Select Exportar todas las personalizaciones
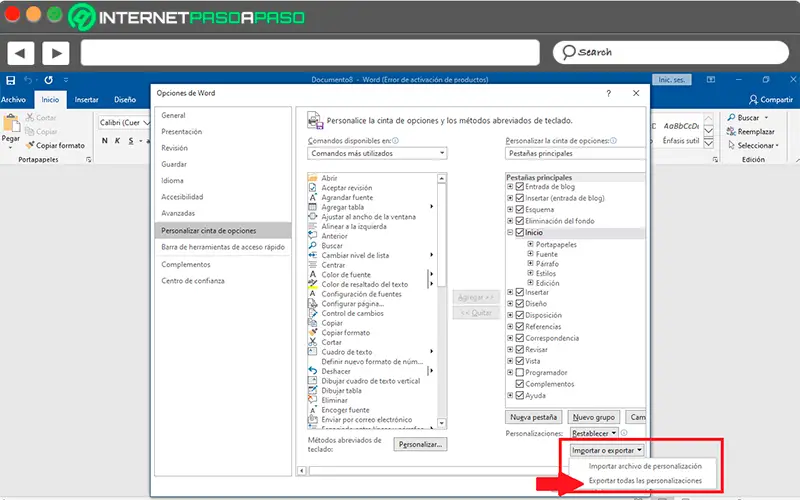 tap(644, 481)
